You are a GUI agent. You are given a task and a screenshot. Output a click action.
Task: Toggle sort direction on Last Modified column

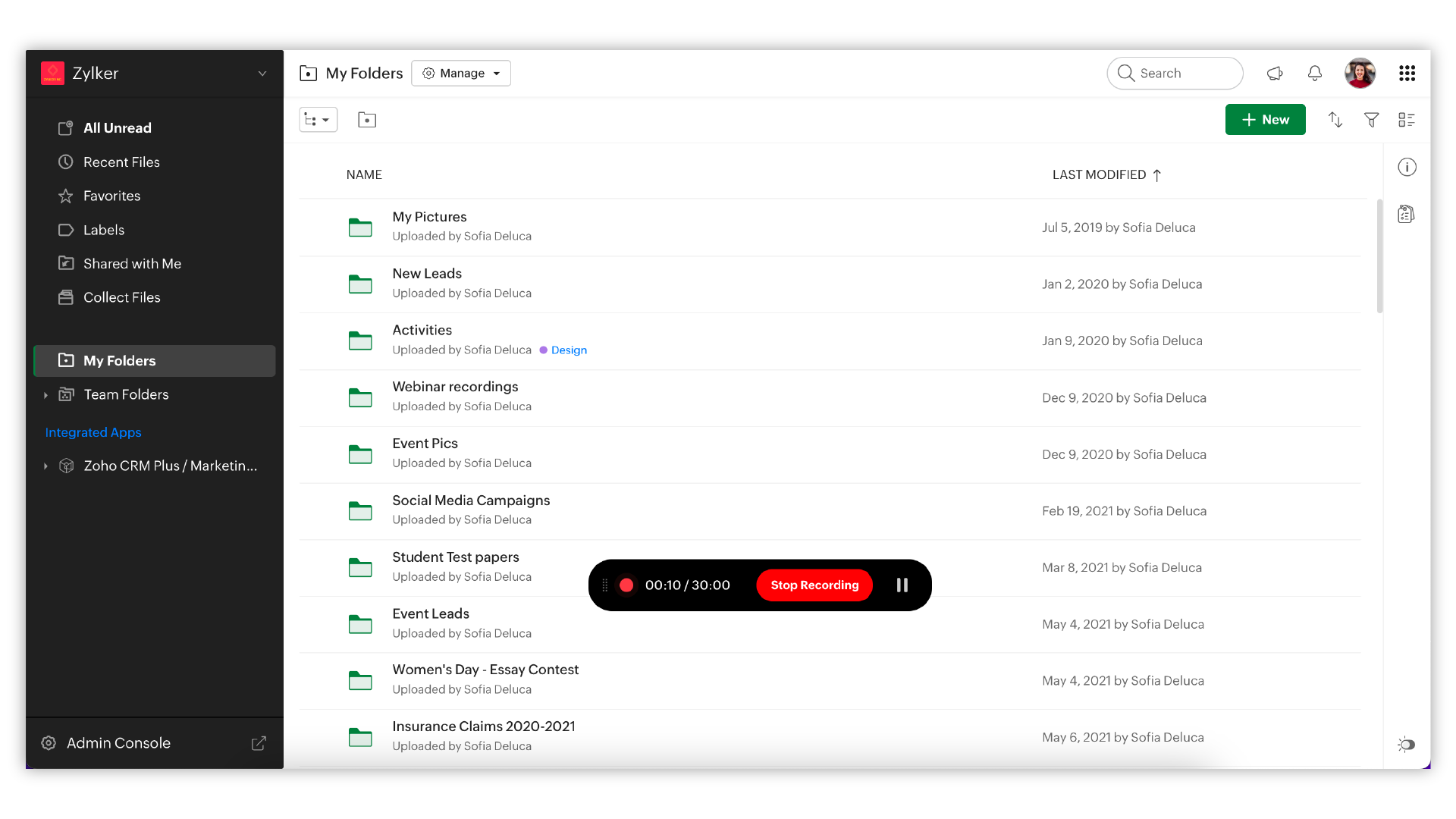pos(1157,175)
